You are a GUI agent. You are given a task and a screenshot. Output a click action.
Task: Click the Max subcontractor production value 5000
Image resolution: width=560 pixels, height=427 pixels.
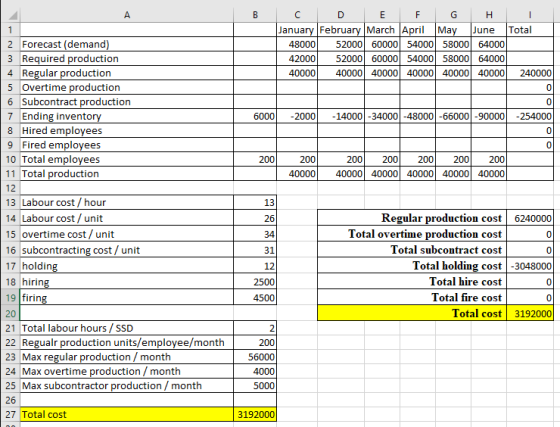click(255, 386)
